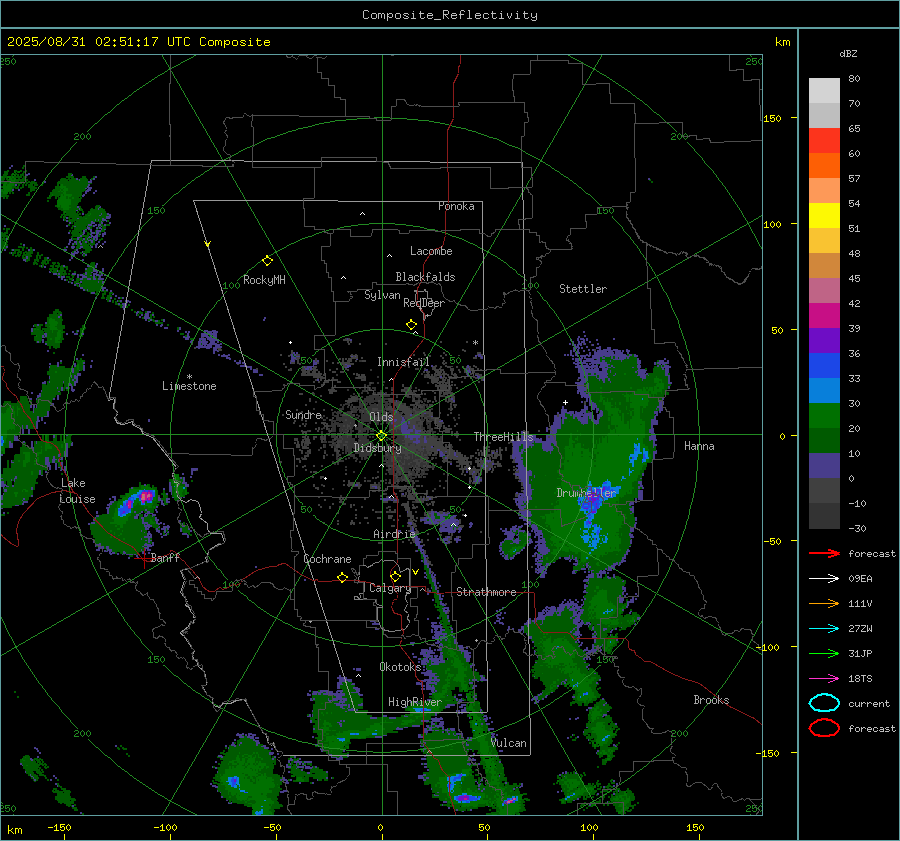Select the orange 57-60 dBZ swatch
900x841 pixels.
click(x=824, y=166)
